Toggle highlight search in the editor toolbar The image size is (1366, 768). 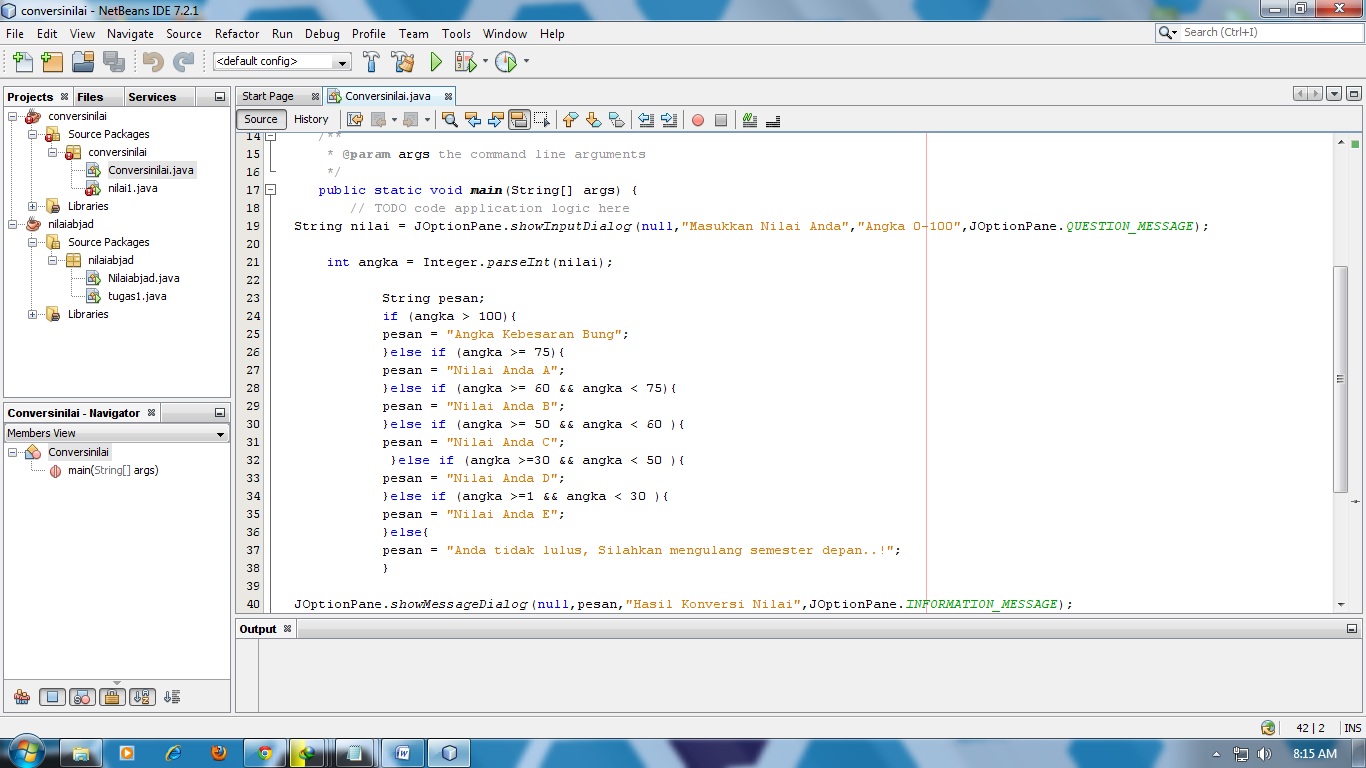tap(519, 120)
